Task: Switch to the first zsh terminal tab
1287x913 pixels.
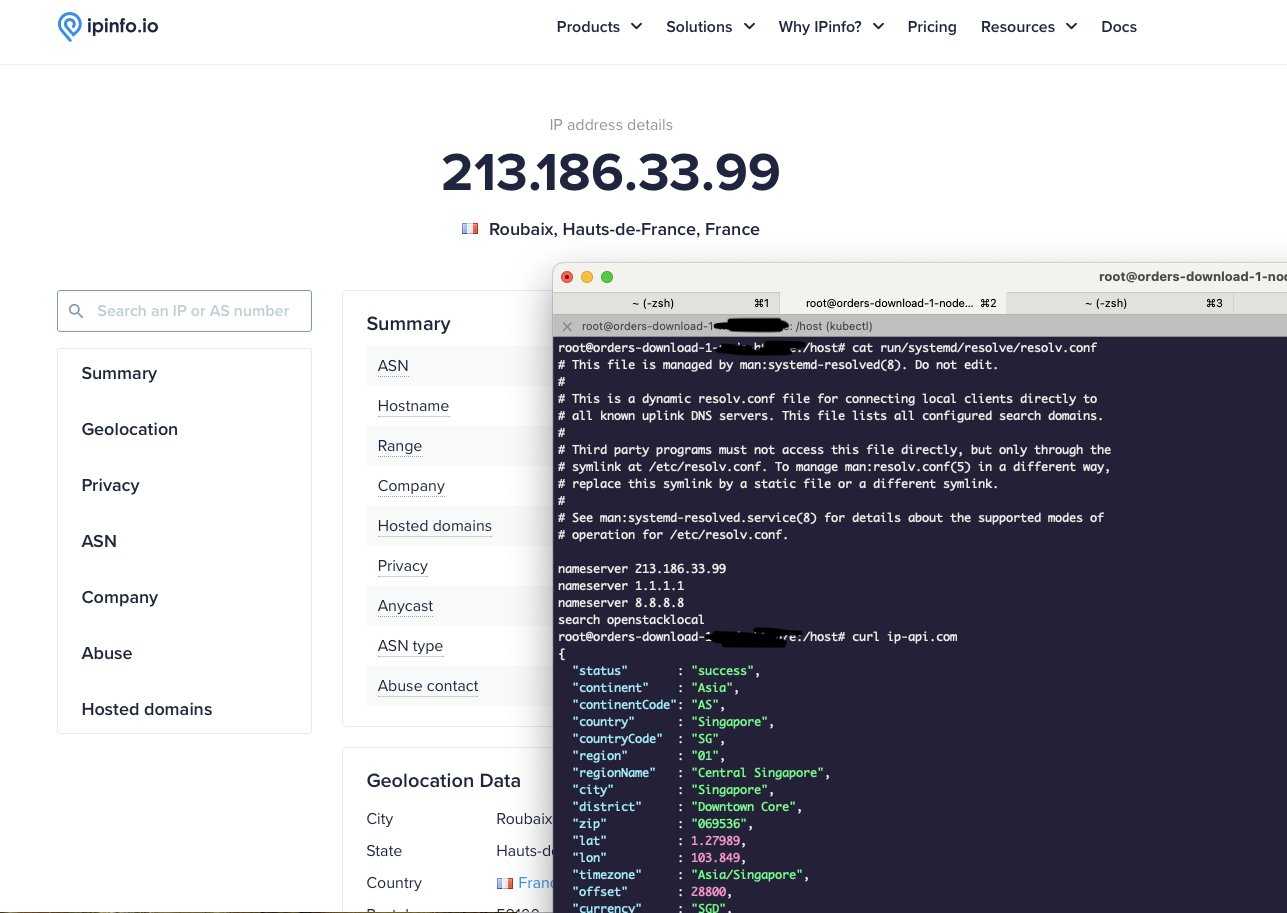Action: coord(664,302)
